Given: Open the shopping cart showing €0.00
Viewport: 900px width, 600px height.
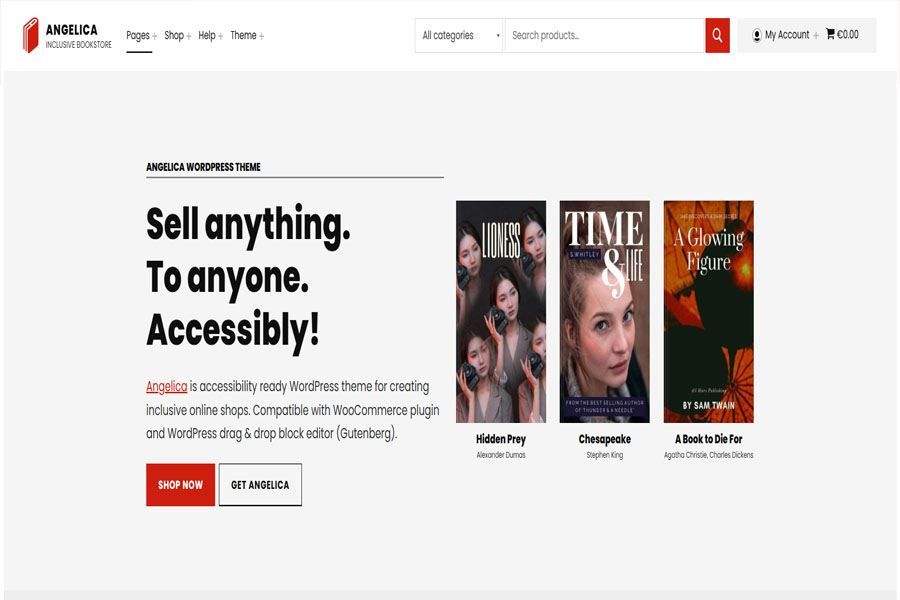Looking at the screenshot, I should [843, 33].
